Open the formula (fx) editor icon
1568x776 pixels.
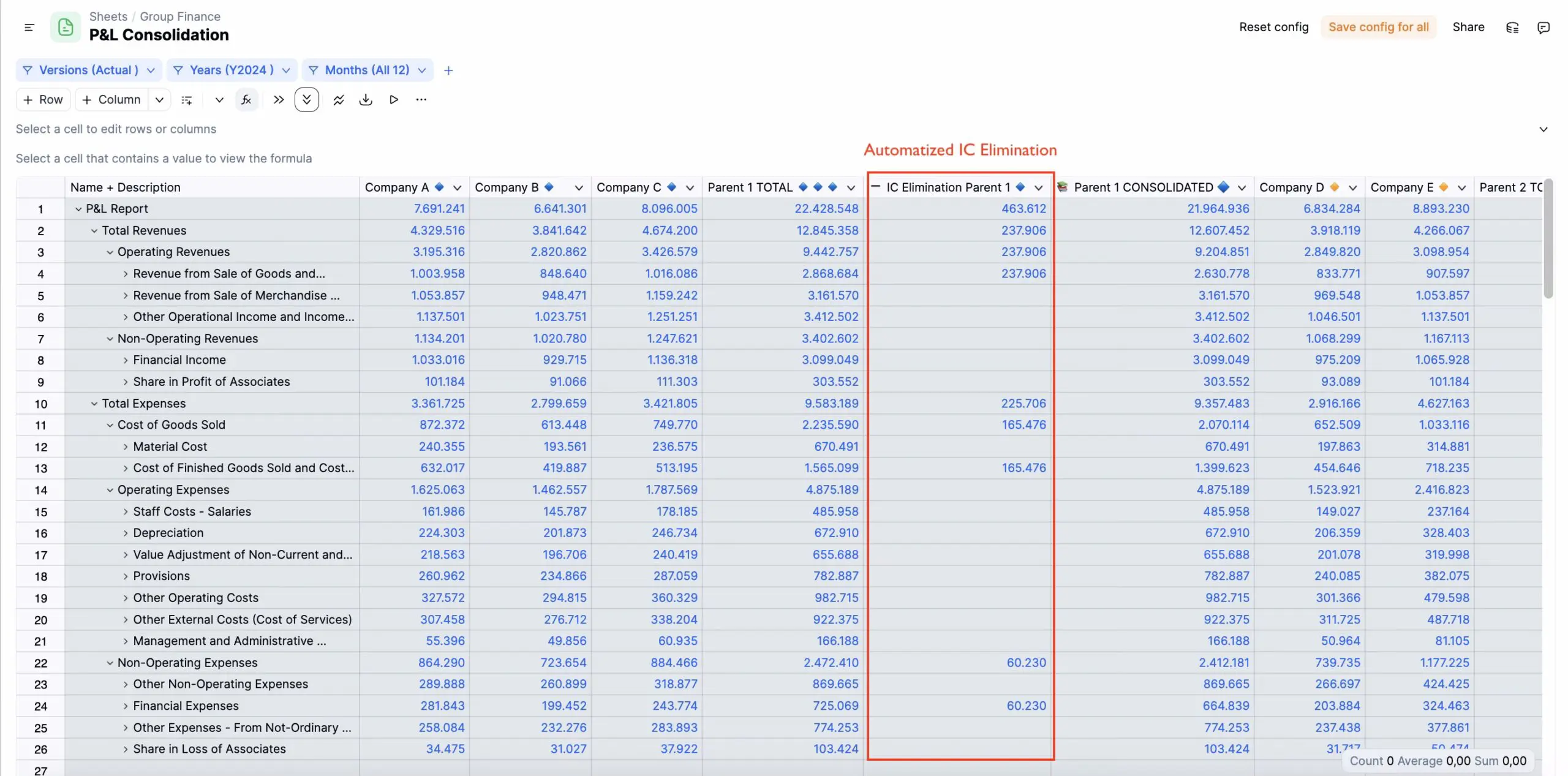246,99
